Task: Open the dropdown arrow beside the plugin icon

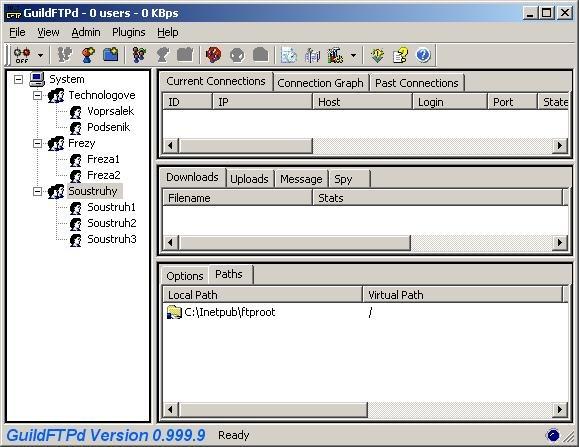Action: [x=353, y=56]
